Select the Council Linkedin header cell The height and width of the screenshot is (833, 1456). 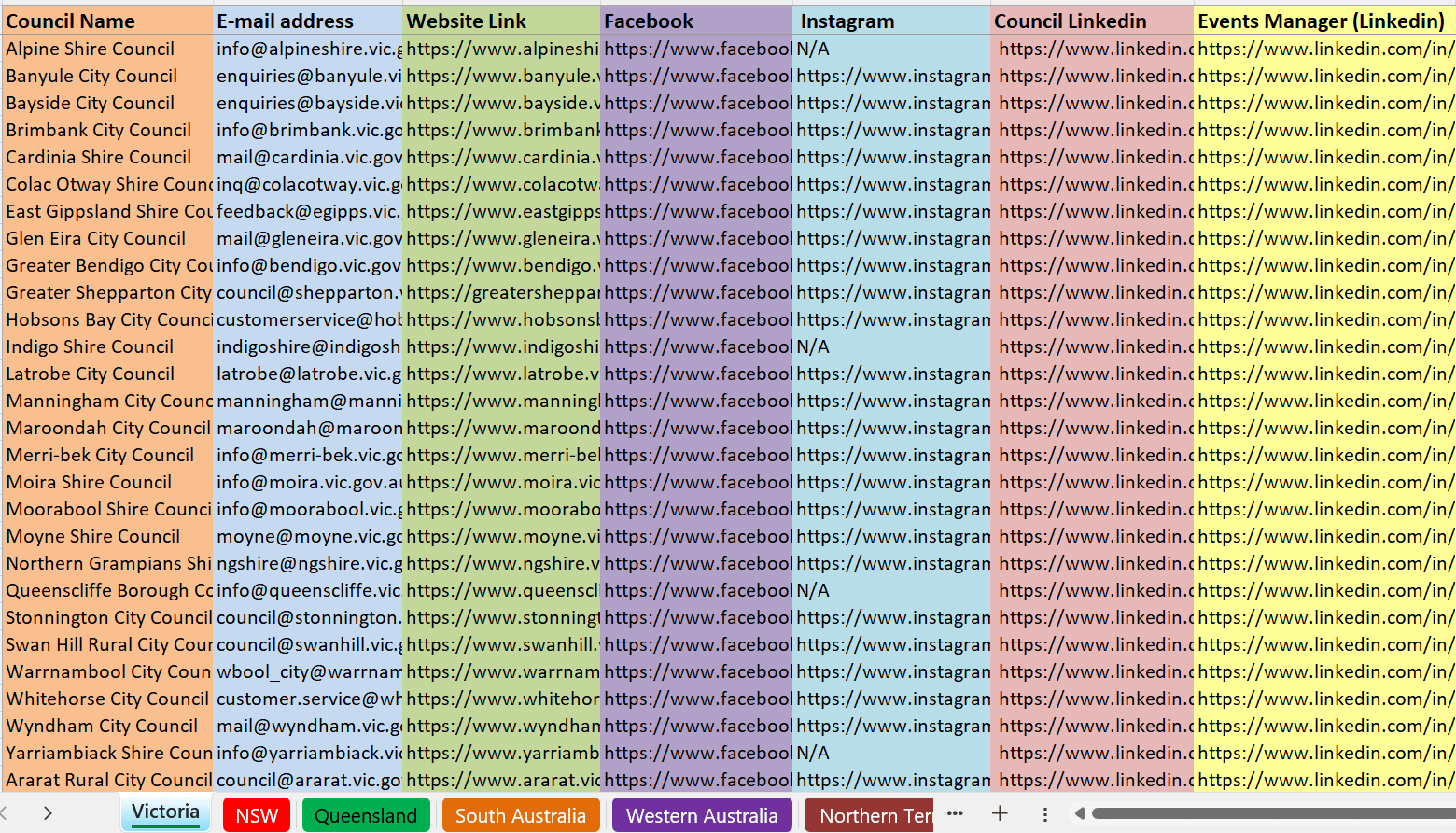point(1092,21)
